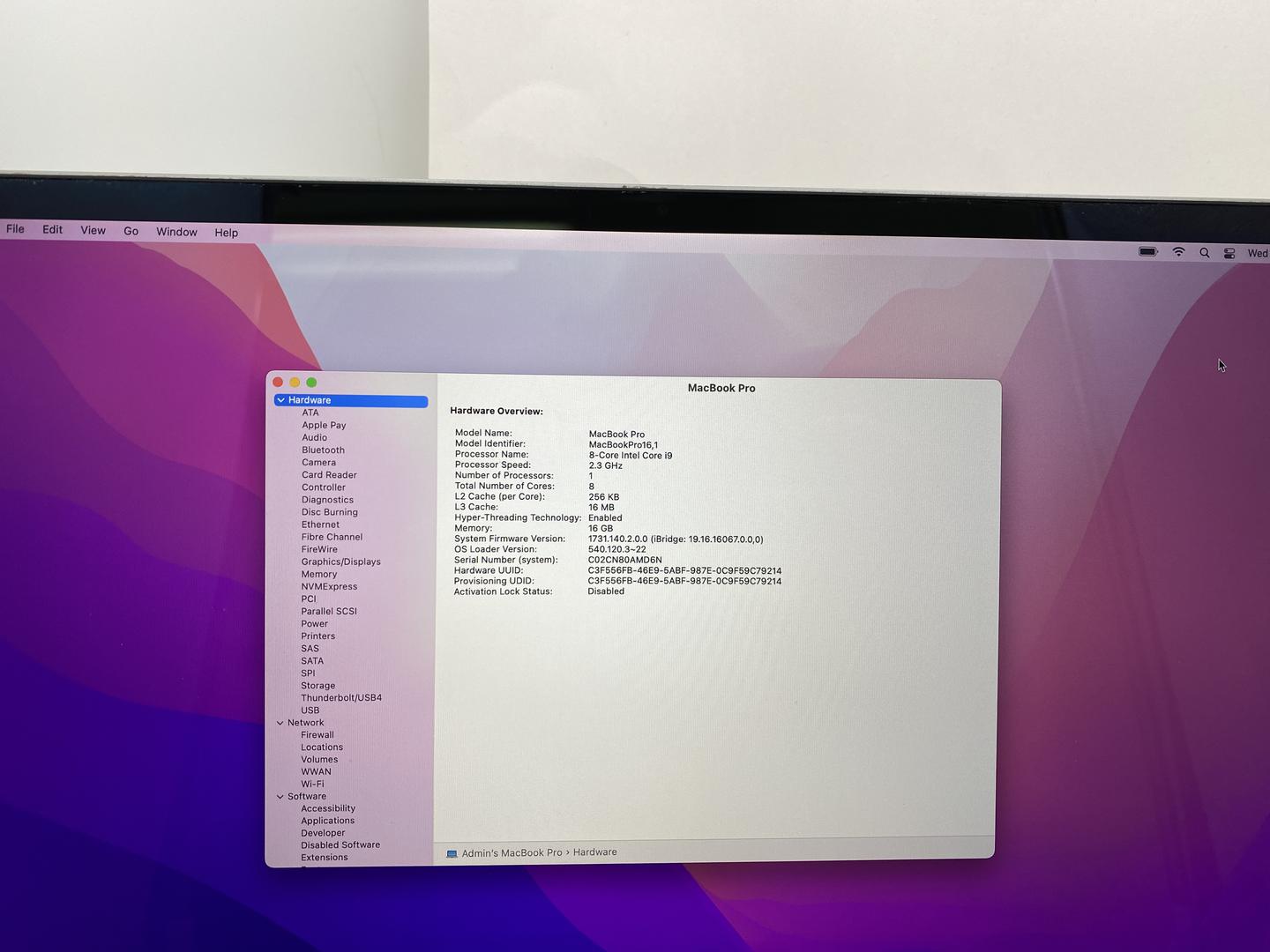Select Ethernet in the sidebar
This screenshot has height=952, width=1270.
click(320, 524)
